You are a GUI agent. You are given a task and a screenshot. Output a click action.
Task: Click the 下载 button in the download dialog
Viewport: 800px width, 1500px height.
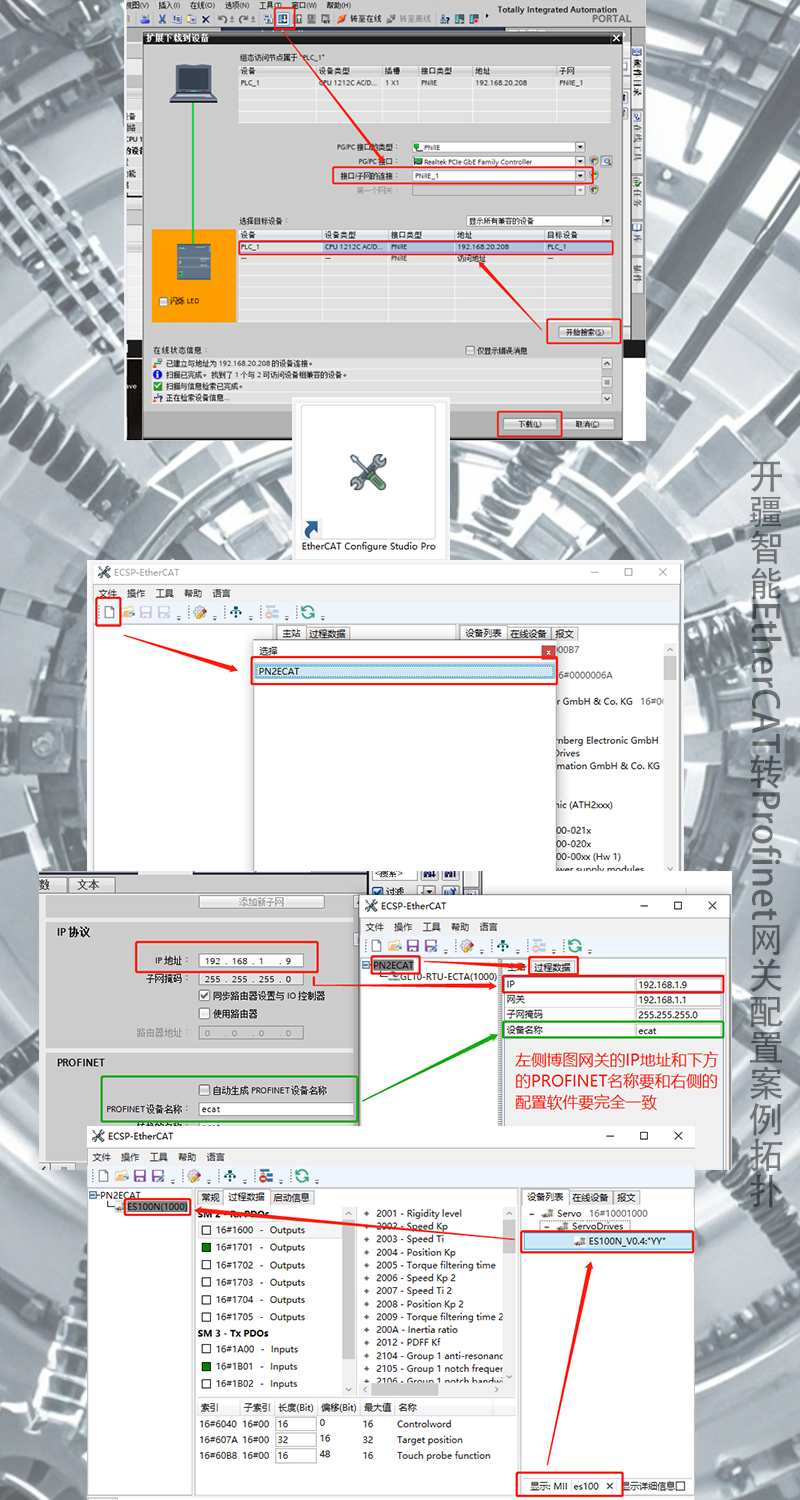point(529,424)
